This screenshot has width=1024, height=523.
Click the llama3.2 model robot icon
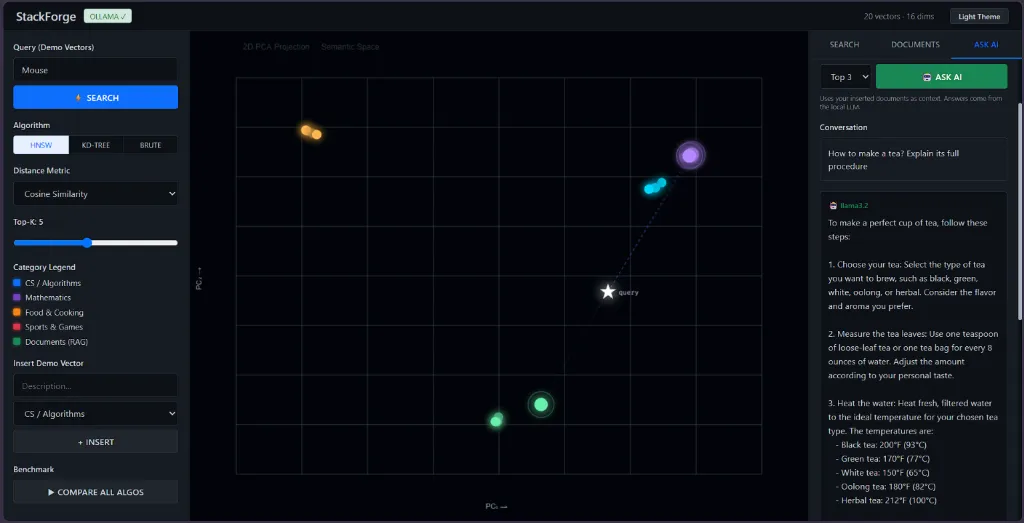click(833, 205)
